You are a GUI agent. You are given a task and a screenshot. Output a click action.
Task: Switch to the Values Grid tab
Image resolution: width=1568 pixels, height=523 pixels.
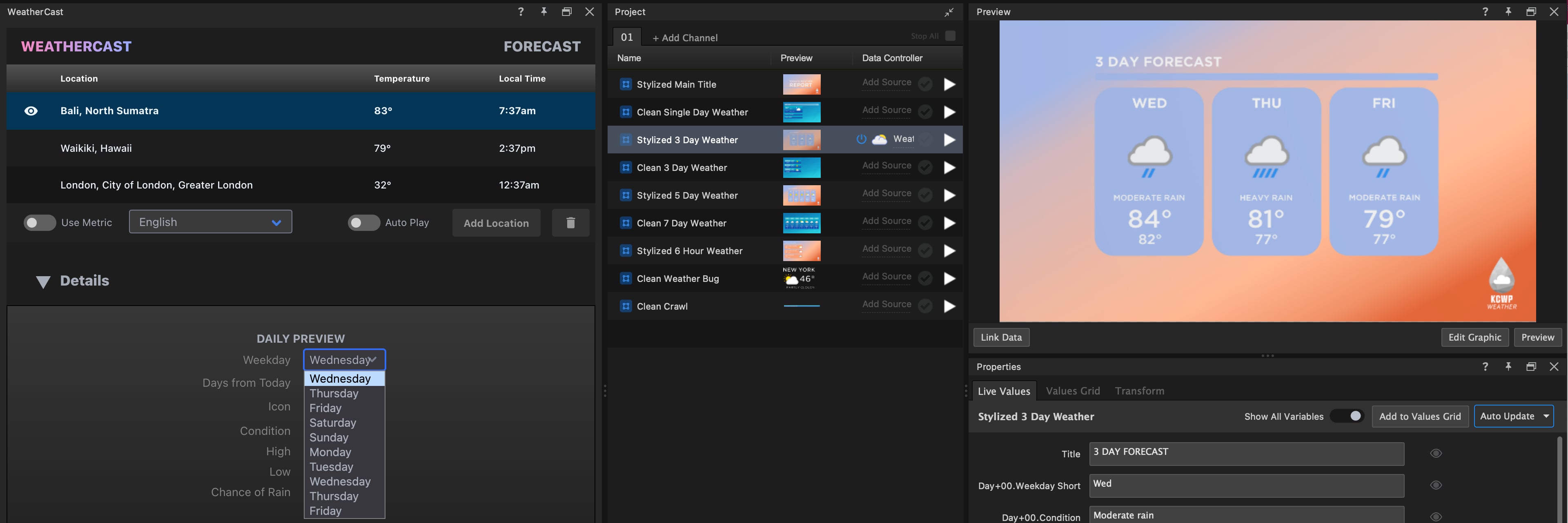pyautogui.click(x=1073, y=391)
